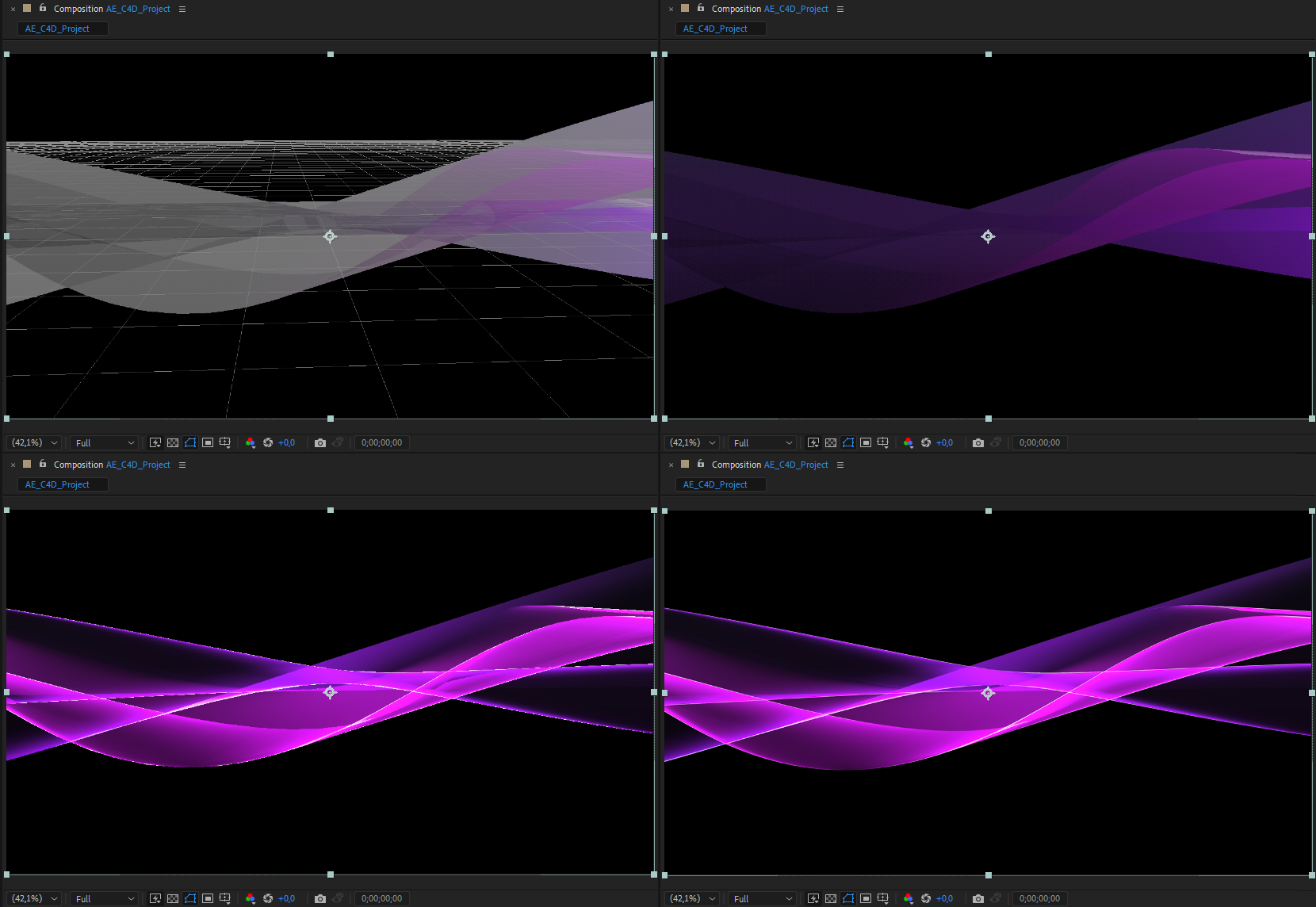1316x907 pixels.
Task: Click the AE_C4D_Project breadcrumb in top-left viewer
Action: click(x=62, y=29)
